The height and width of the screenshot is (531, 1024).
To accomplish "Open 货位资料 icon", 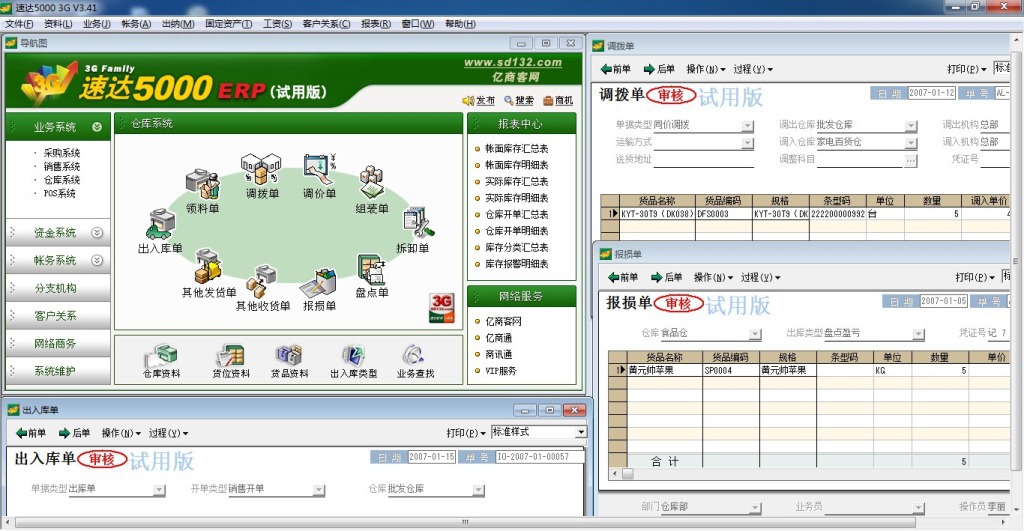I will pos(231,356).
